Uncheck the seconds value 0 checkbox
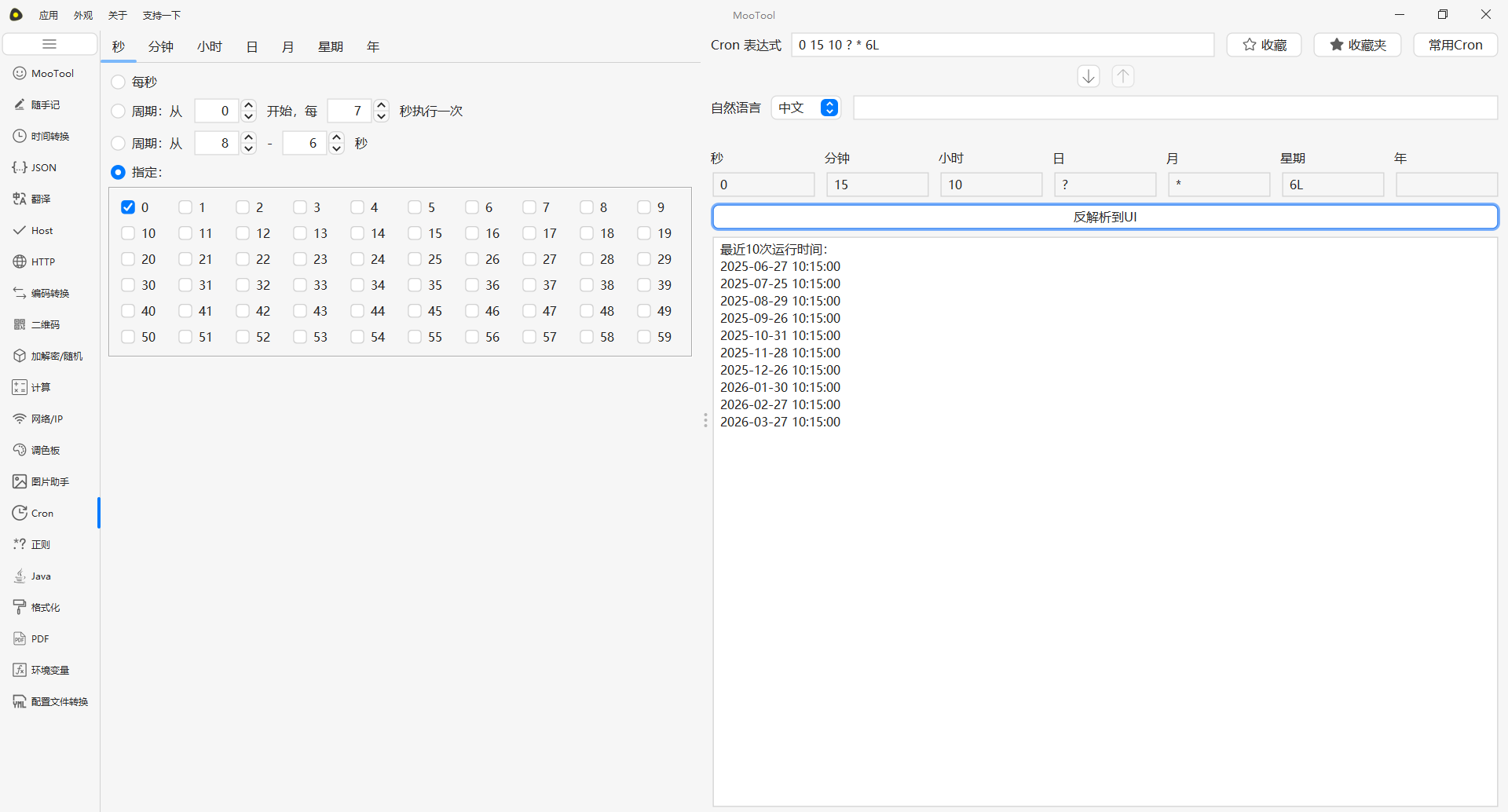The image size is (1508, 812). [128, 207]
